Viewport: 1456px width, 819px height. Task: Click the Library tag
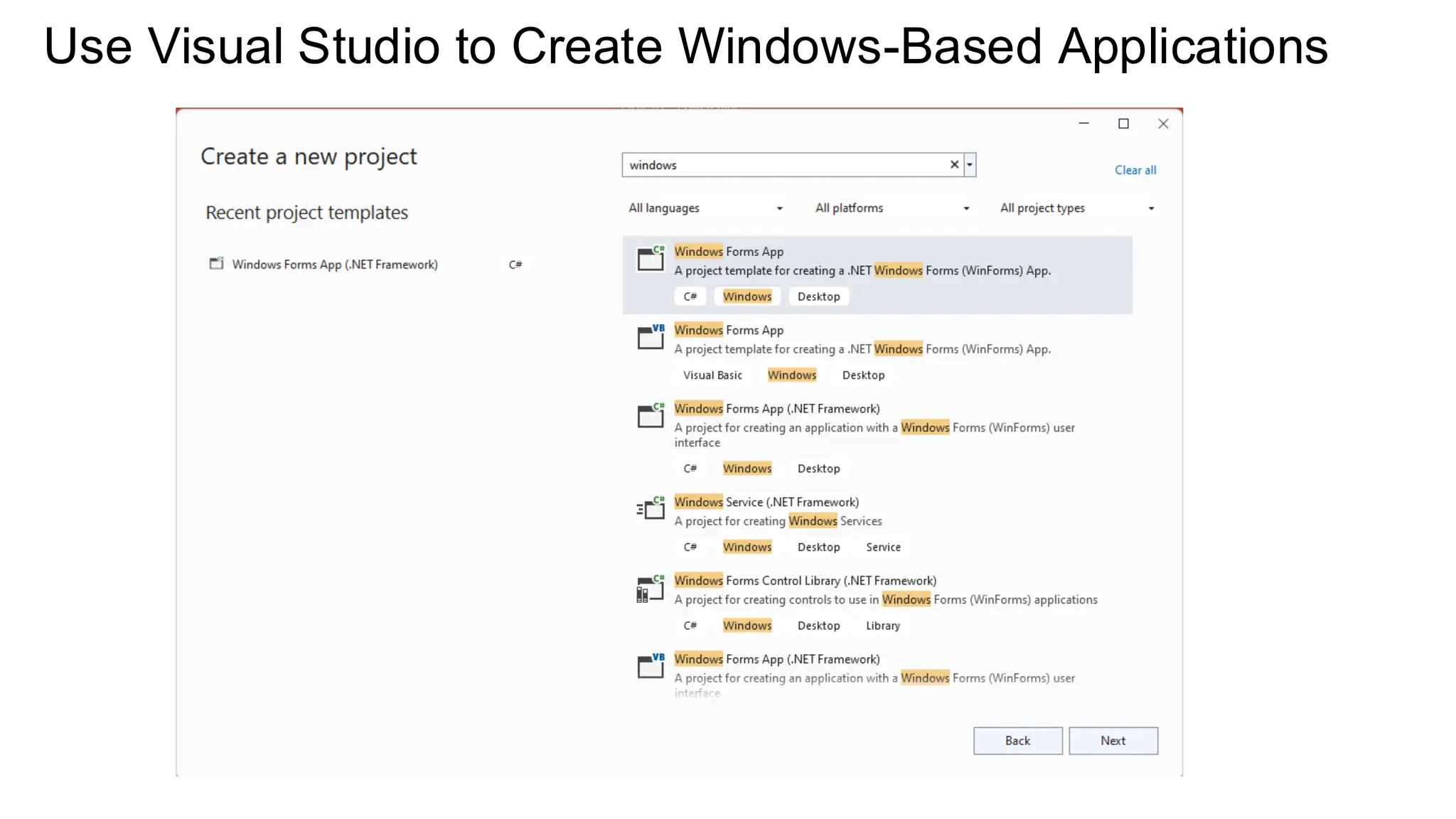coord(883,626)
